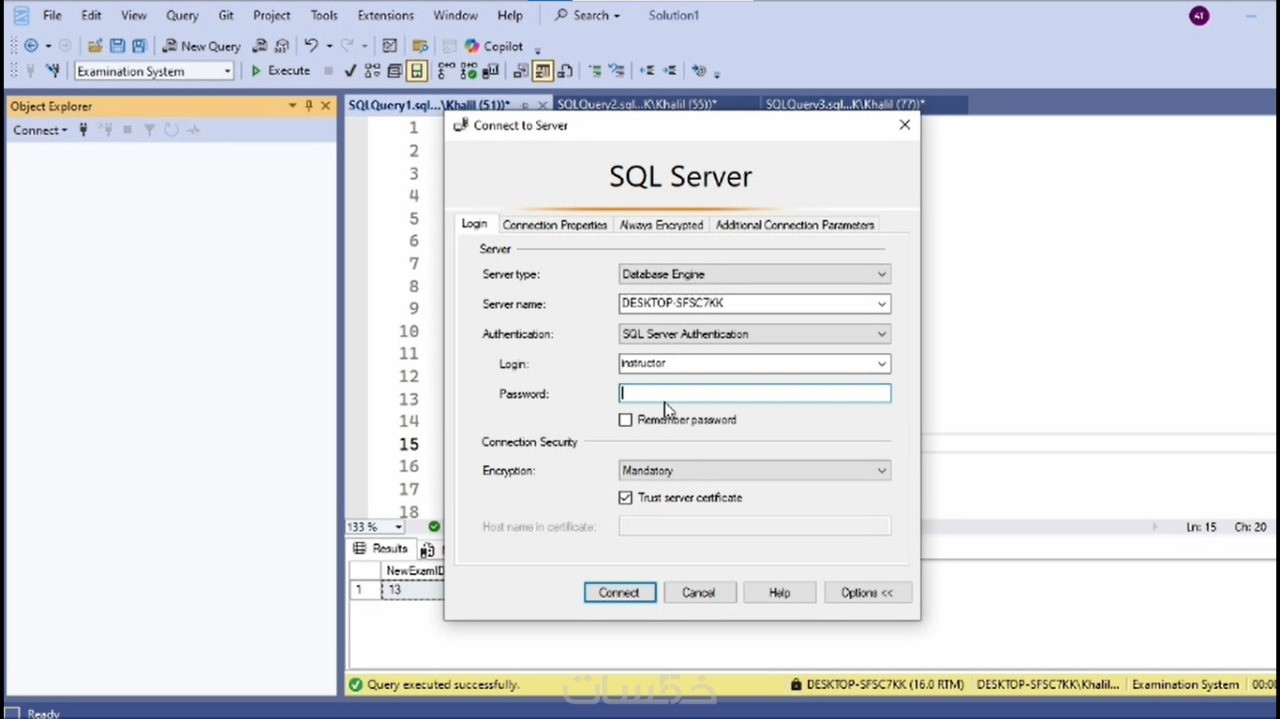Open the Object Explorer window position arrow
This screenshot has width=1280, height=719.
point(292,106)
